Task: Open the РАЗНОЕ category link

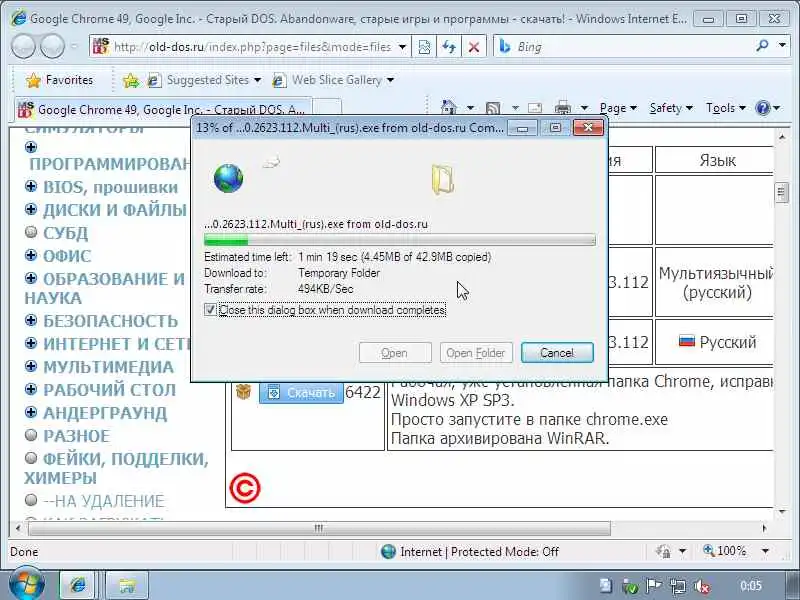Action: coord(77,436)
